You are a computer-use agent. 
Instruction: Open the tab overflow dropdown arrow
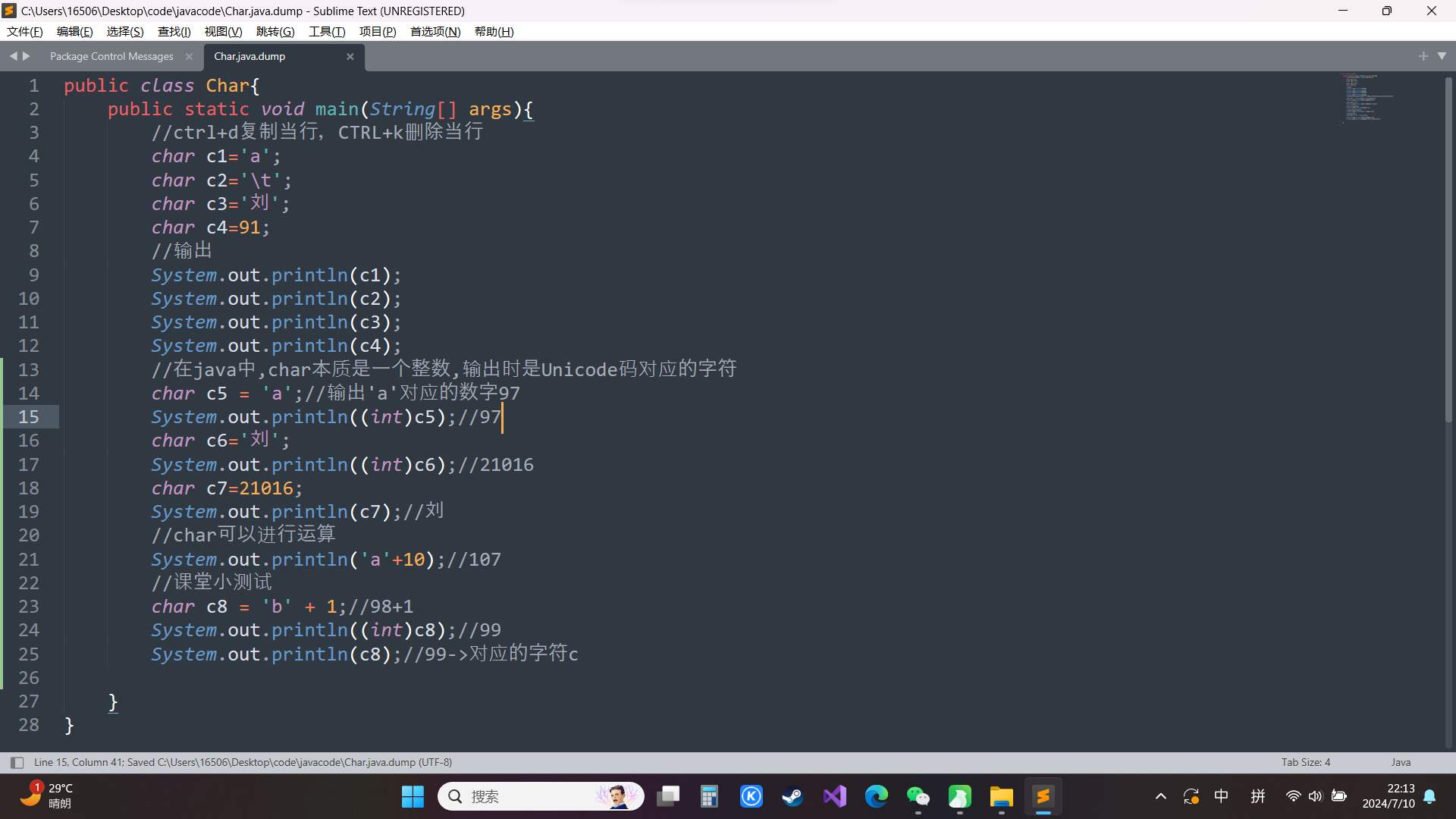[1442, 55]
